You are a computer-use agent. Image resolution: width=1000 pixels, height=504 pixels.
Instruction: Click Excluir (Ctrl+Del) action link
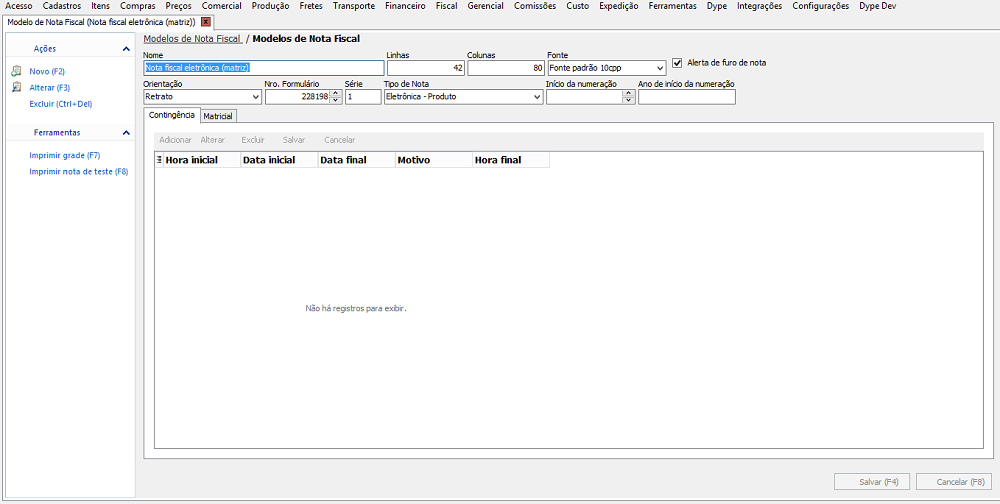point(61,104)
